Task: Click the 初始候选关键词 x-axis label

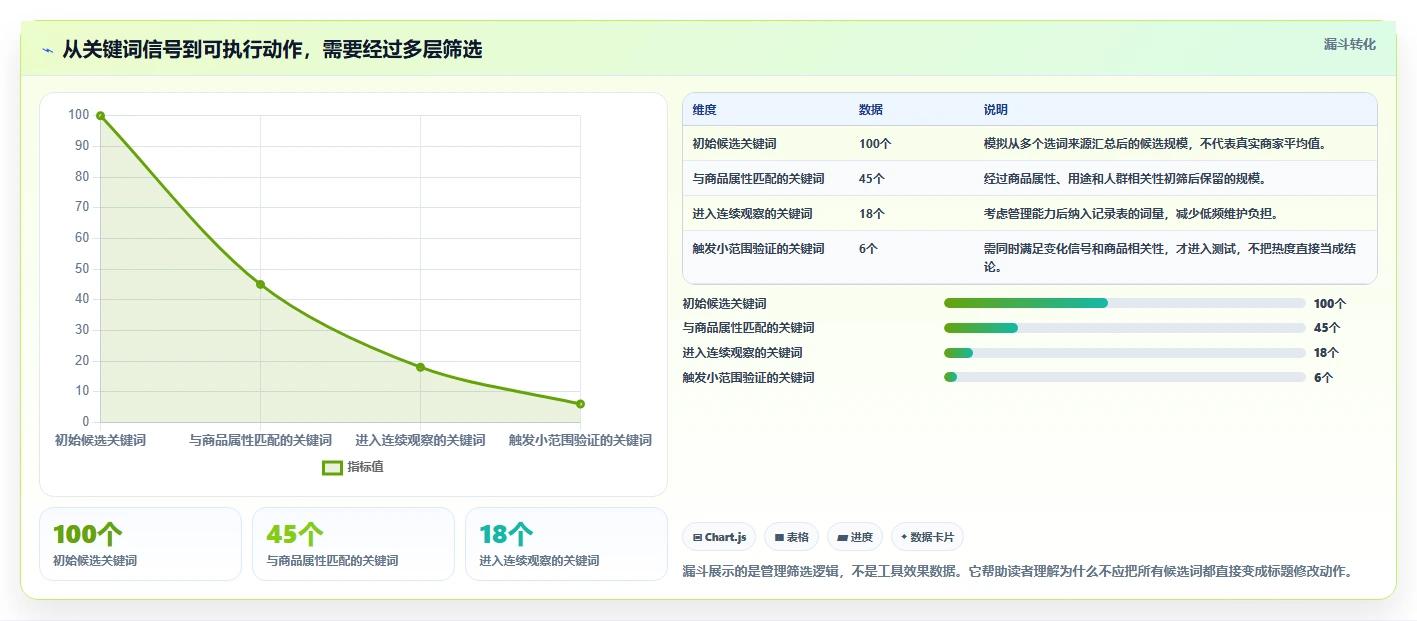Action: pos(100,440)
